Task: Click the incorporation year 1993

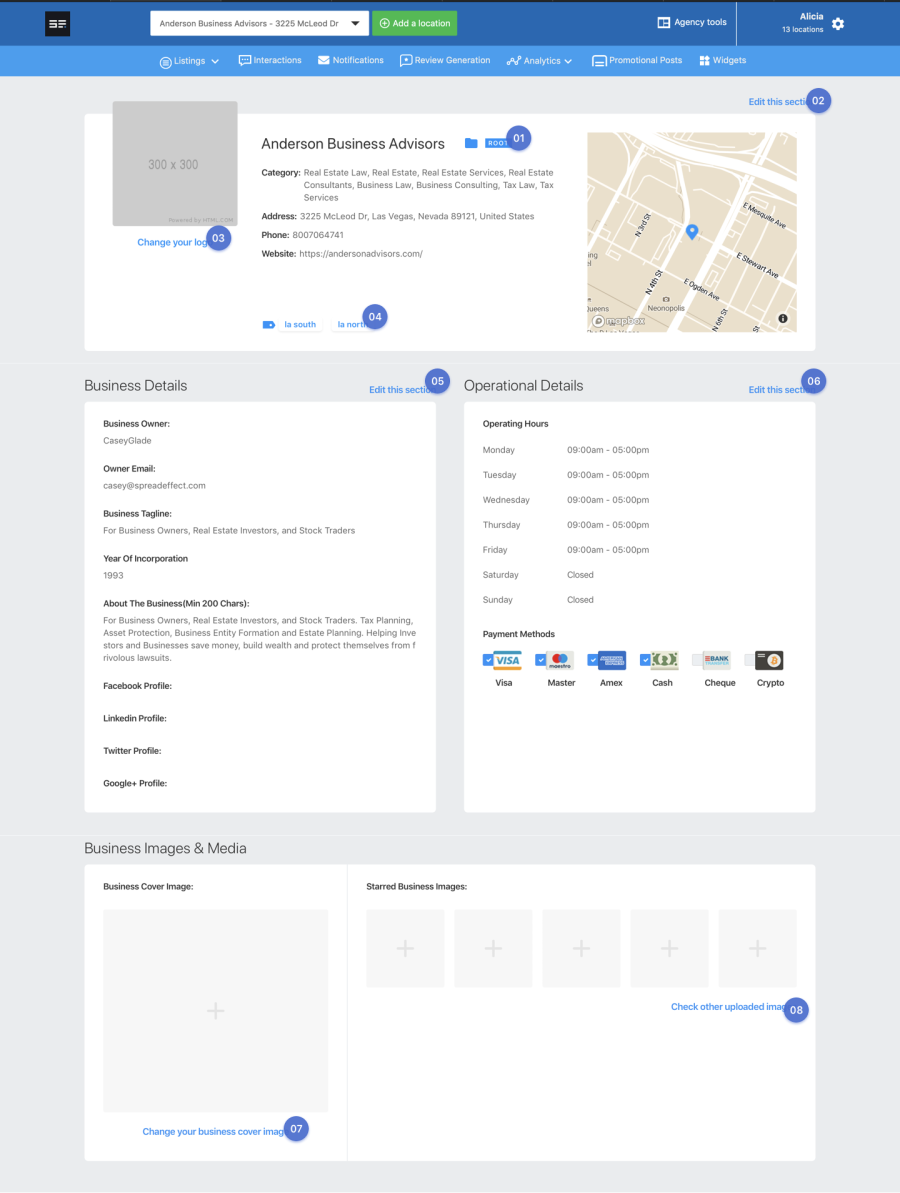Action: click(x=113, y=576)
